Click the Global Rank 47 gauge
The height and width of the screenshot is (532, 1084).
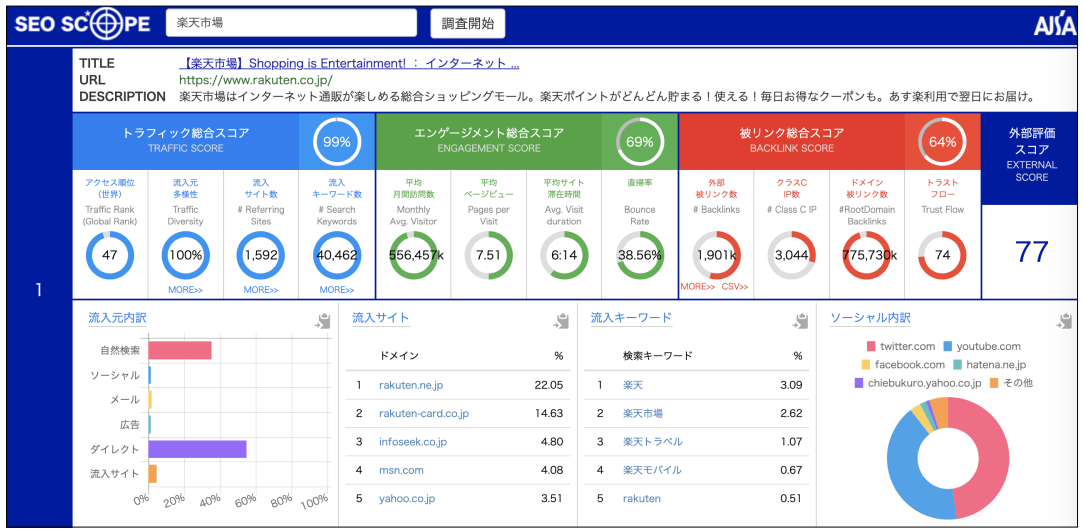coord(110,255)
